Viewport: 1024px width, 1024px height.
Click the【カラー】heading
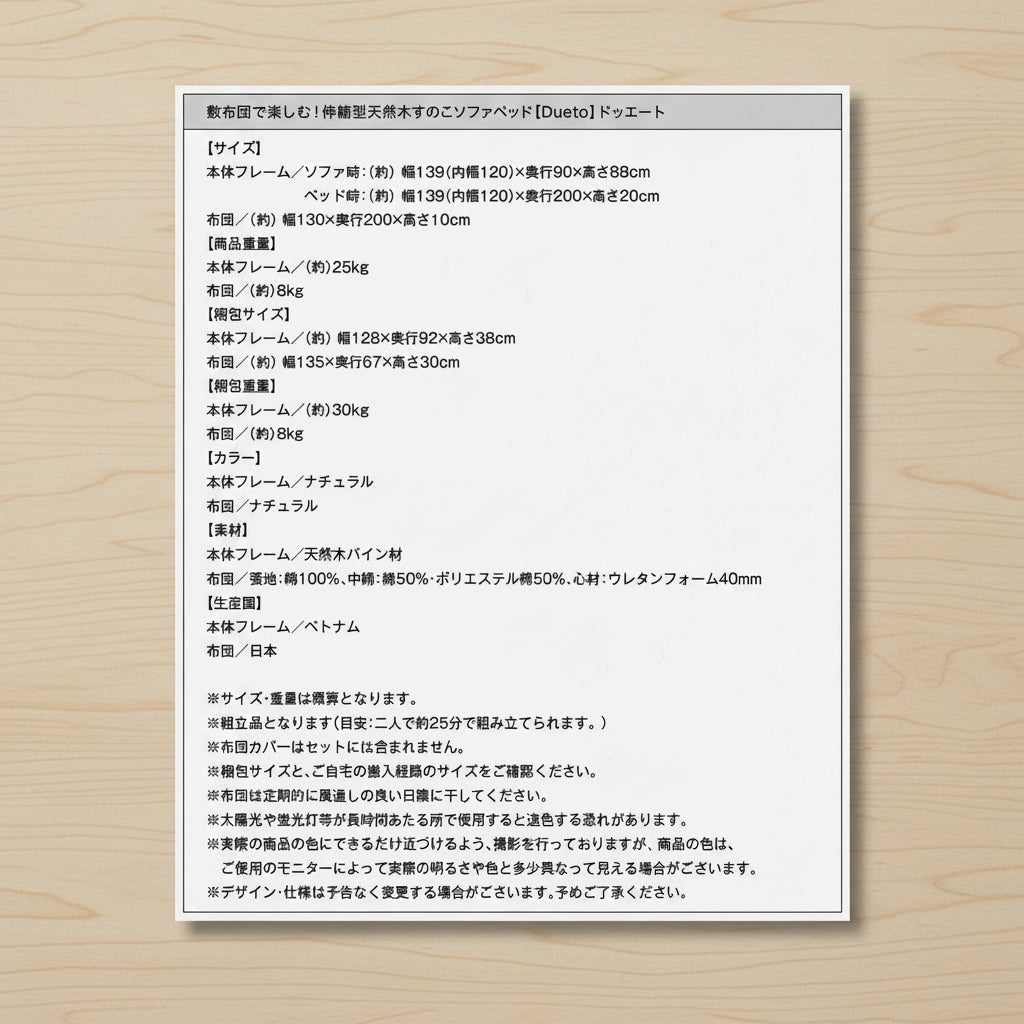click(234, 458)
